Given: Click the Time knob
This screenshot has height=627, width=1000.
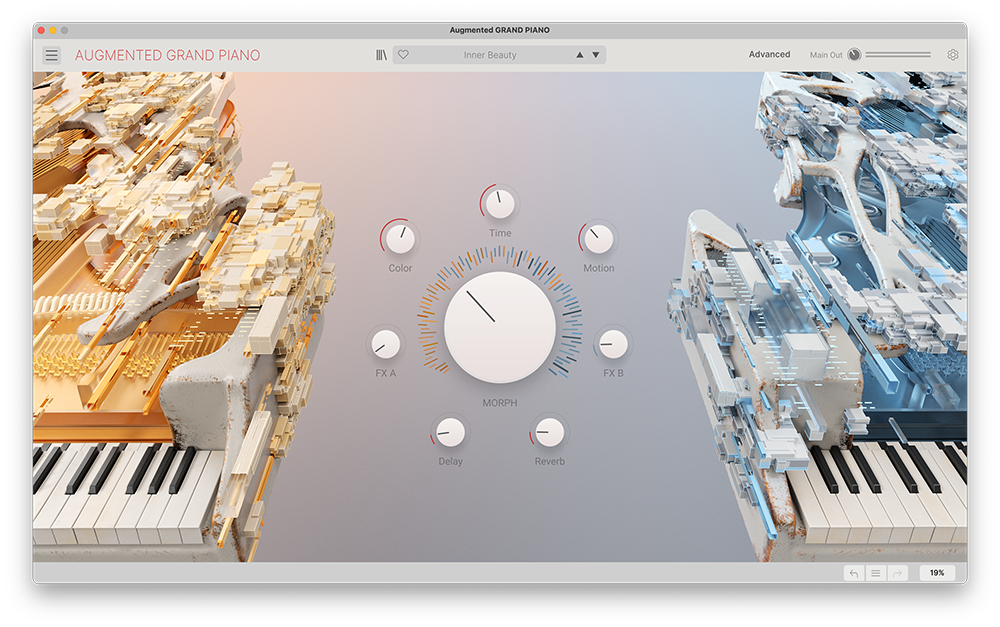Looking at the screenshot, I should pos(499,204).
